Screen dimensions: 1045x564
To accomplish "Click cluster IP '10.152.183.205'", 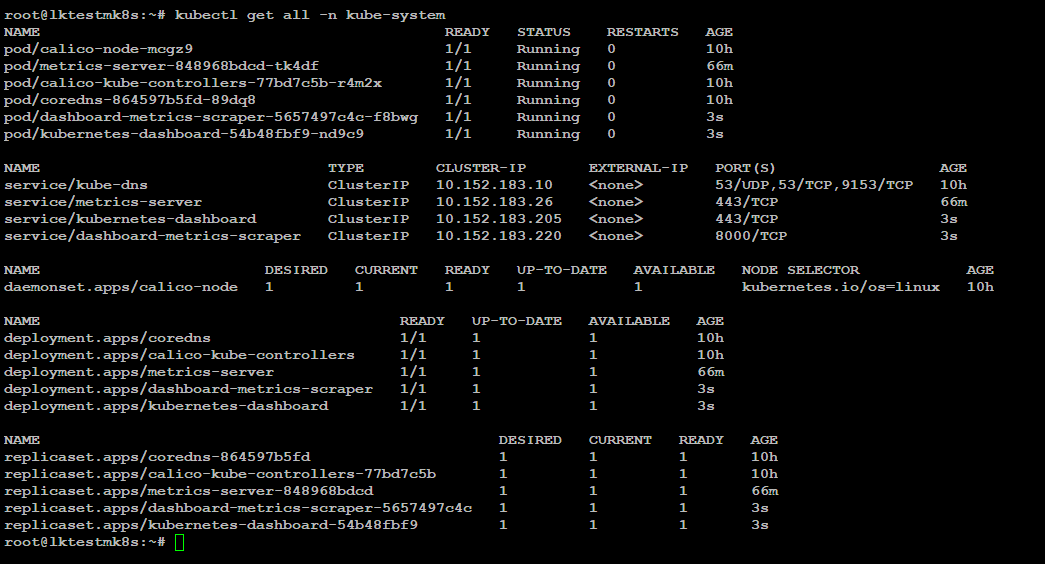I will [499, 219].
